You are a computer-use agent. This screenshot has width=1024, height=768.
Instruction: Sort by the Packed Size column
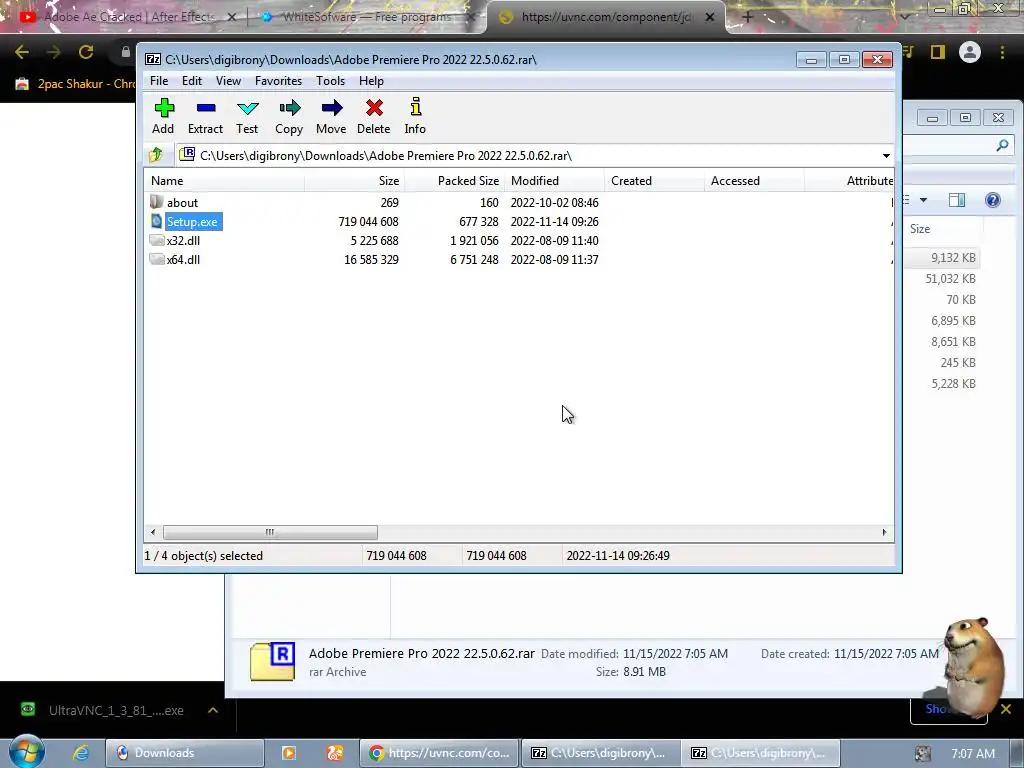tap(455, 181)
